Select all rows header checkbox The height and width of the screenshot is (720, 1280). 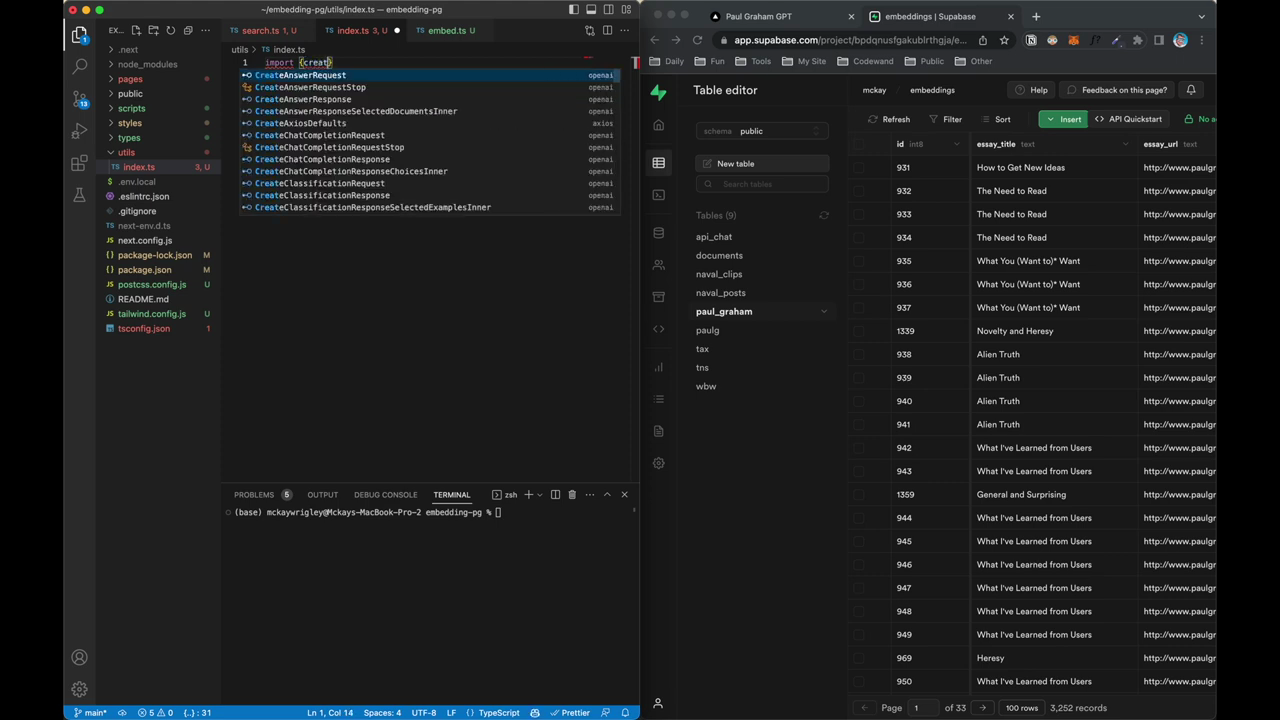tap(859, 144)
